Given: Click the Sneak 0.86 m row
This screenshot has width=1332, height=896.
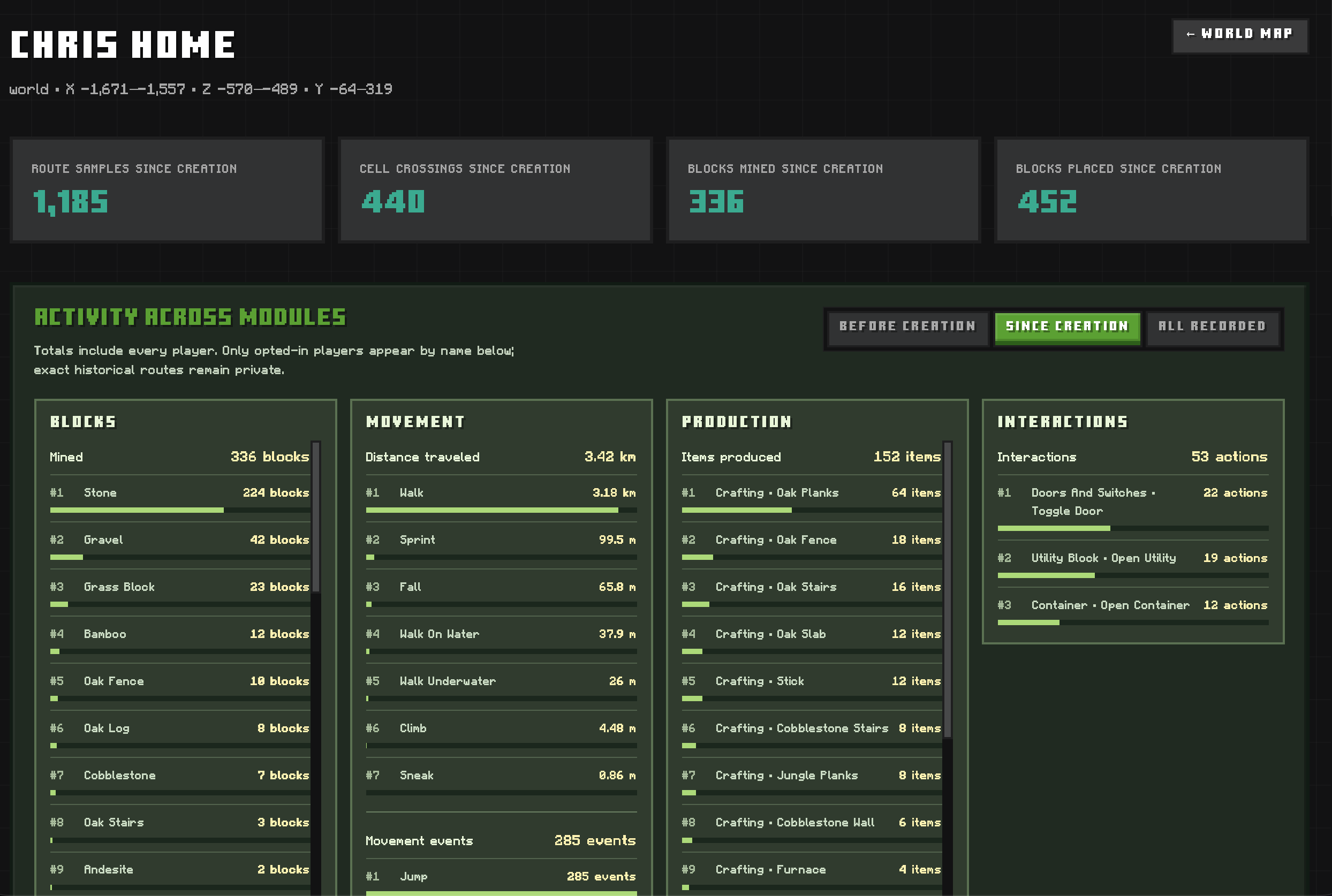Looking at the screenshot, I should pyautogui.click(x=501, y=781).
